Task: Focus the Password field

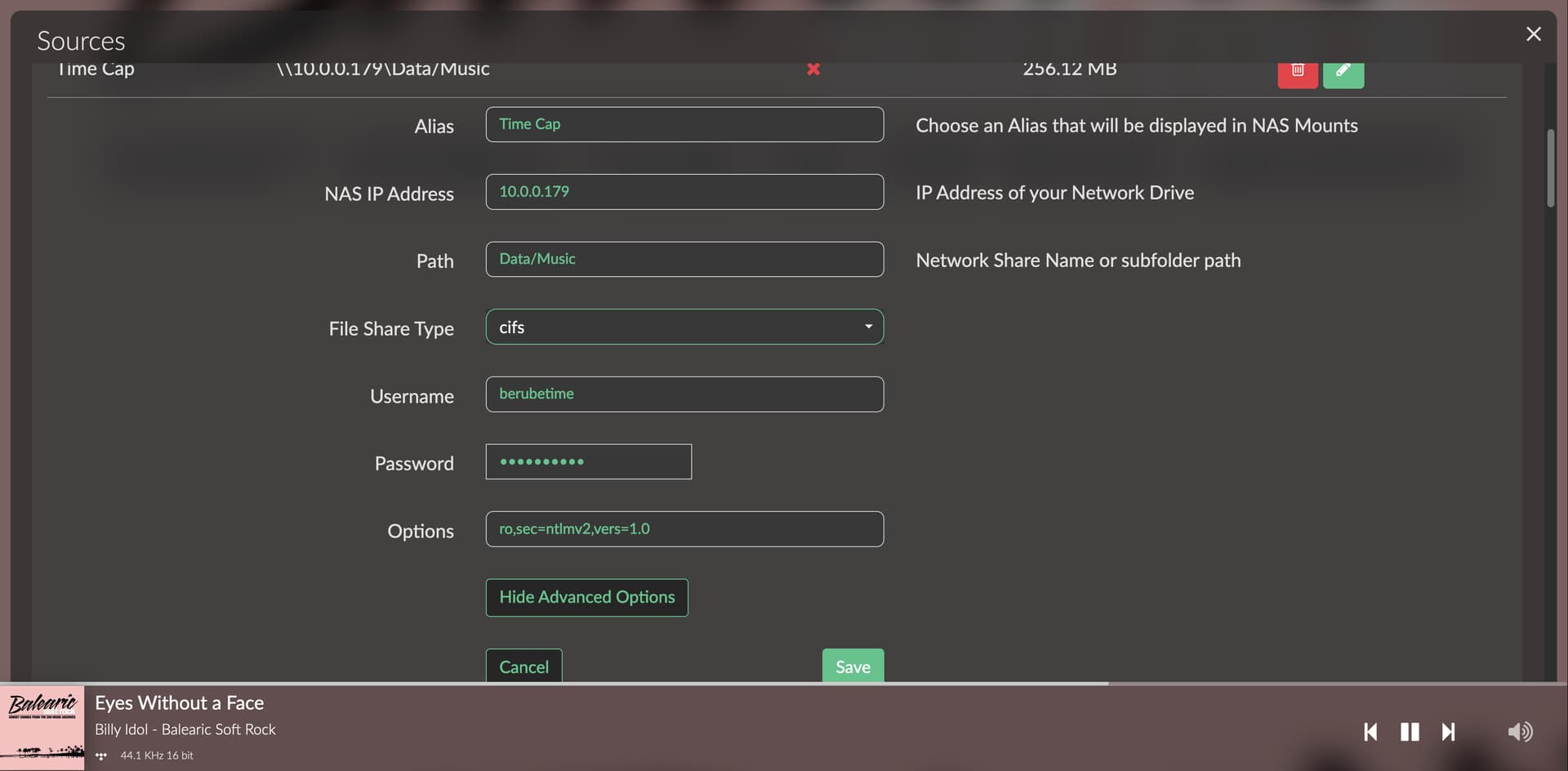Action: 588,461
